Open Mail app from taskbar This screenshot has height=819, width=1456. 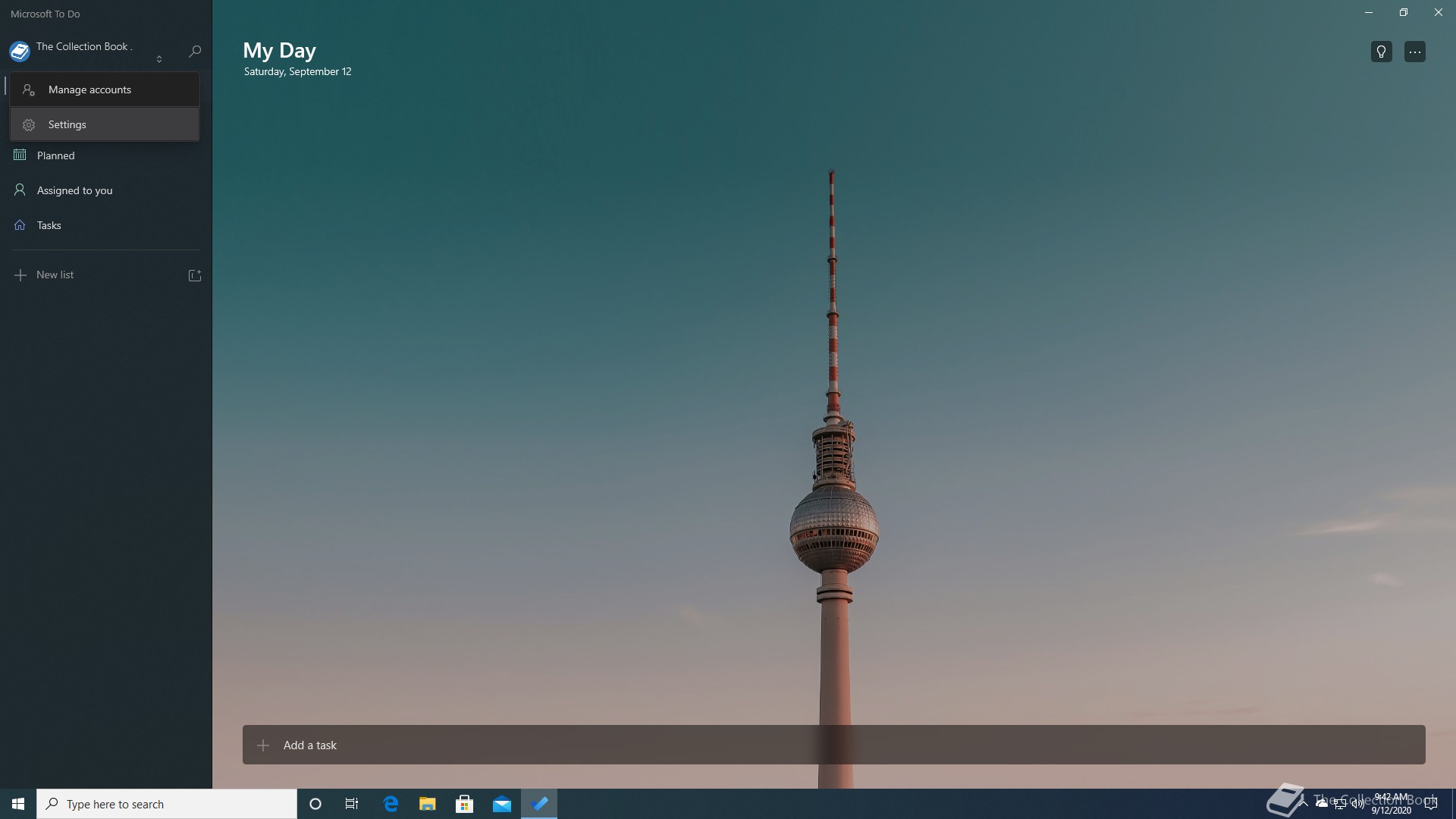[502, 804]
